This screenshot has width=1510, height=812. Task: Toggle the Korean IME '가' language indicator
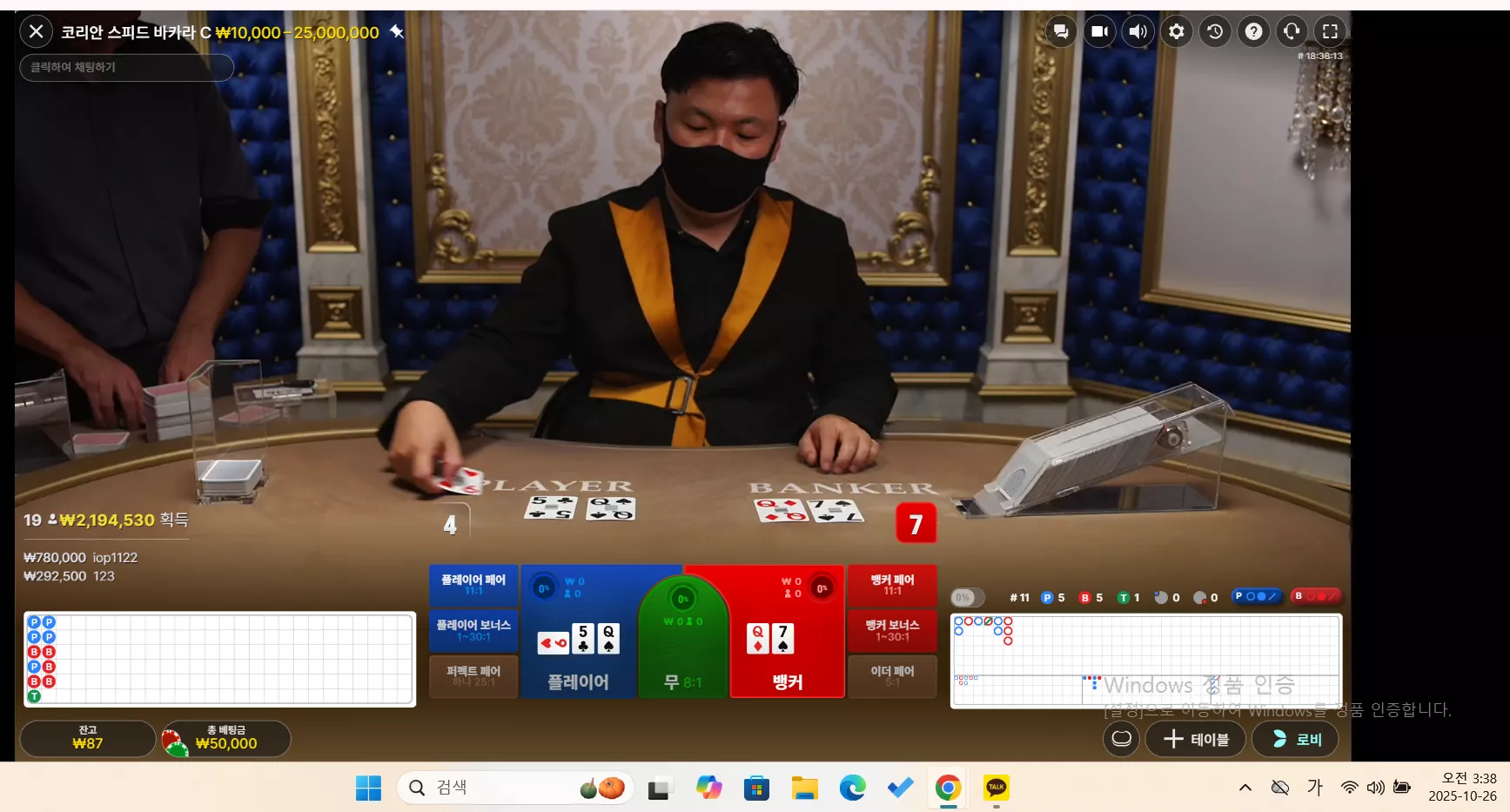click(1314, 788)
